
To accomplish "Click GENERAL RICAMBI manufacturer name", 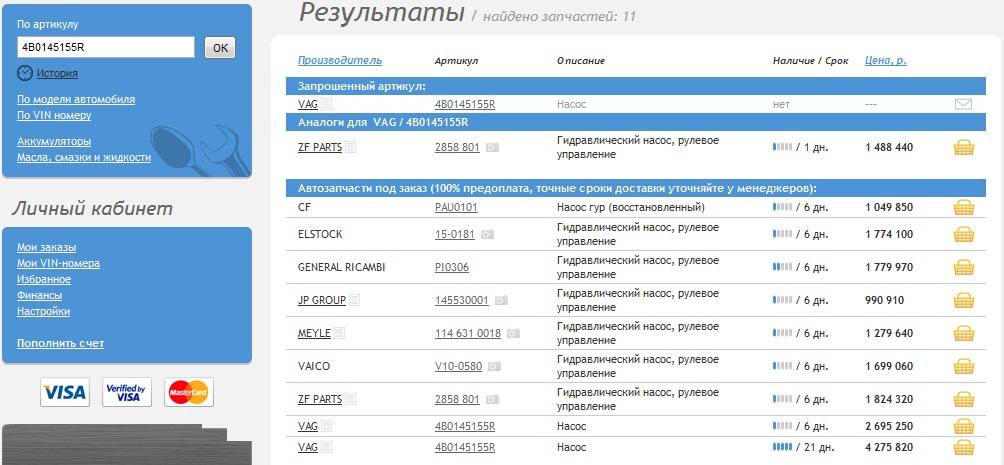I will pyautogui.click(x=342, y=267).
